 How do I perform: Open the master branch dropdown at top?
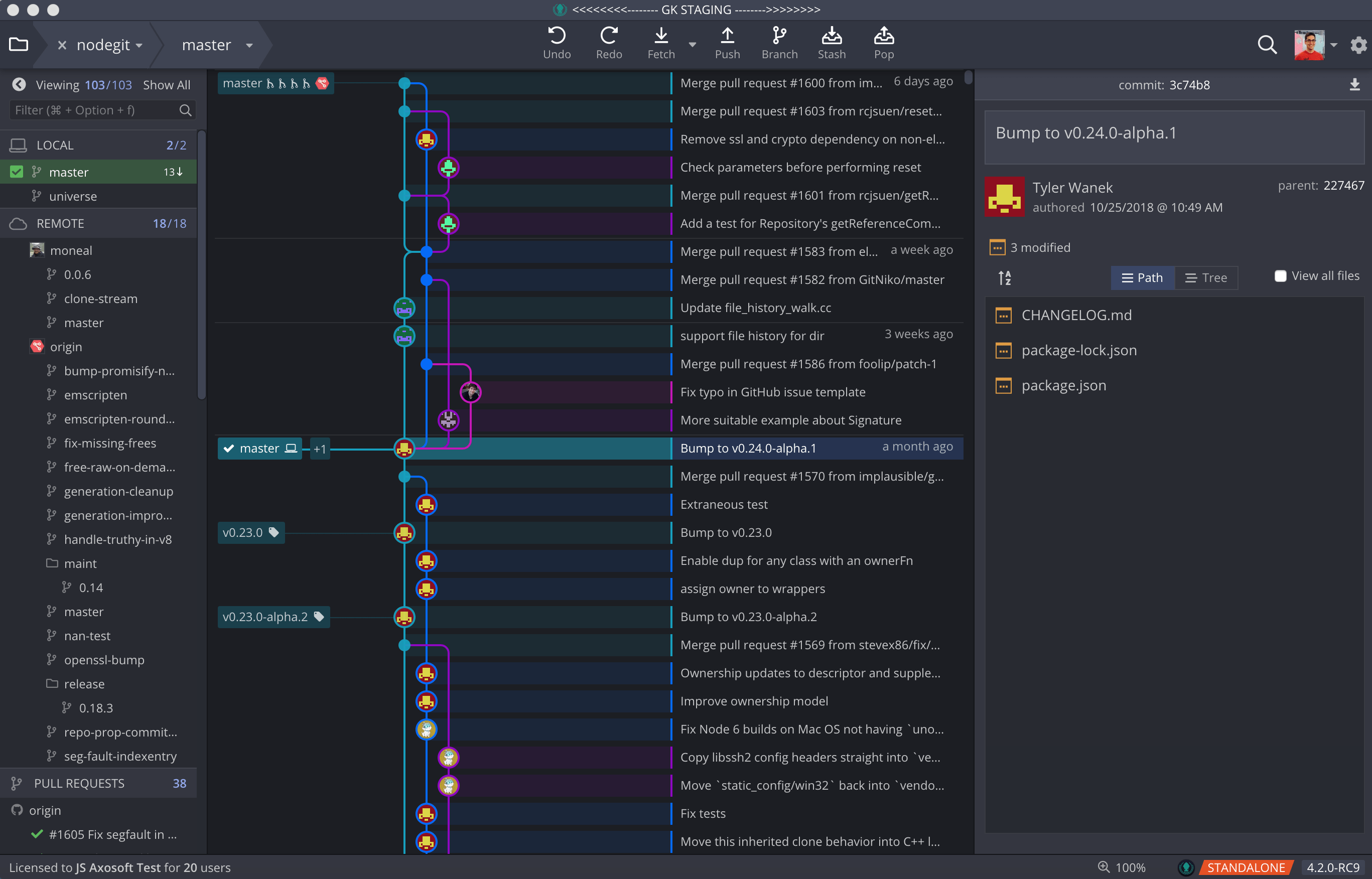point(249,45)
